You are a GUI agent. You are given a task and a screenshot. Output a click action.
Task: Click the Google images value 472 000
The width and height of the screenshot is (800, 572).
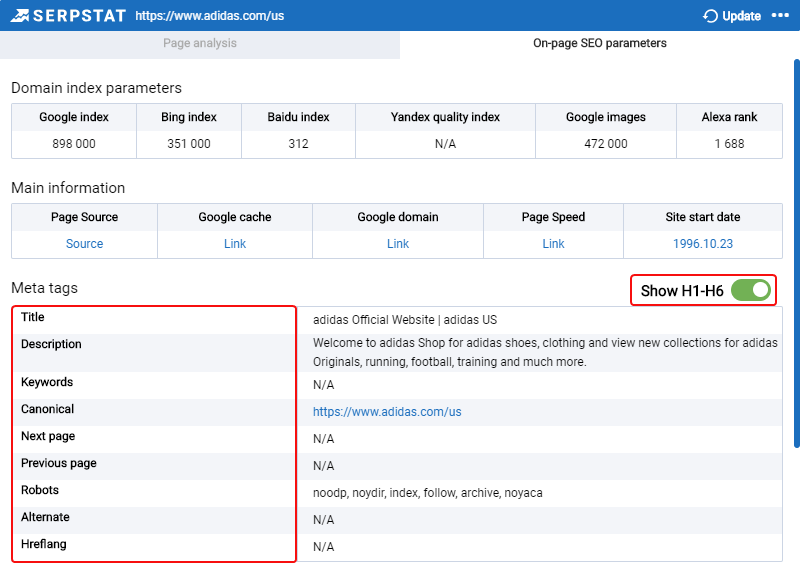coord(606,144)
